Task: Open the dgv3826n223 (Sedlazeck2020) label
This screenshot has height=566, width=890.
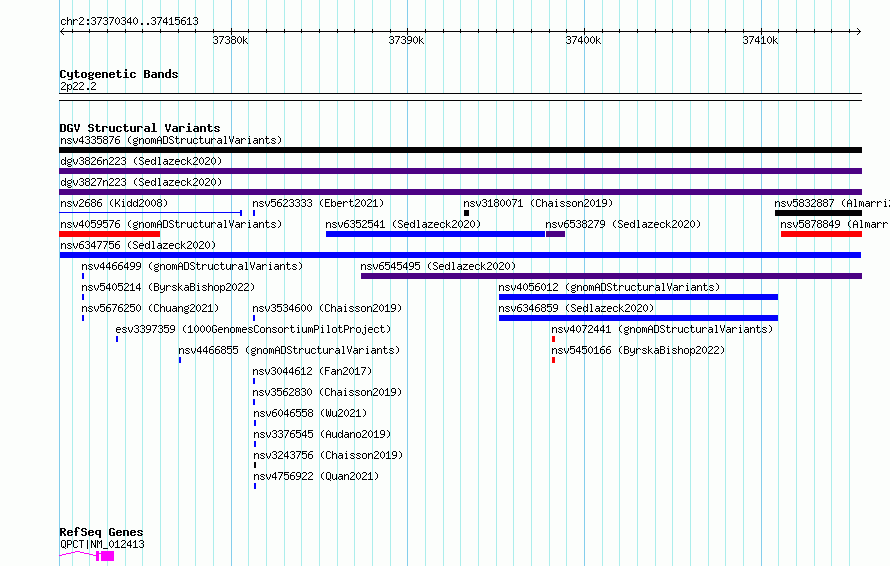Action: click(141, 161)
